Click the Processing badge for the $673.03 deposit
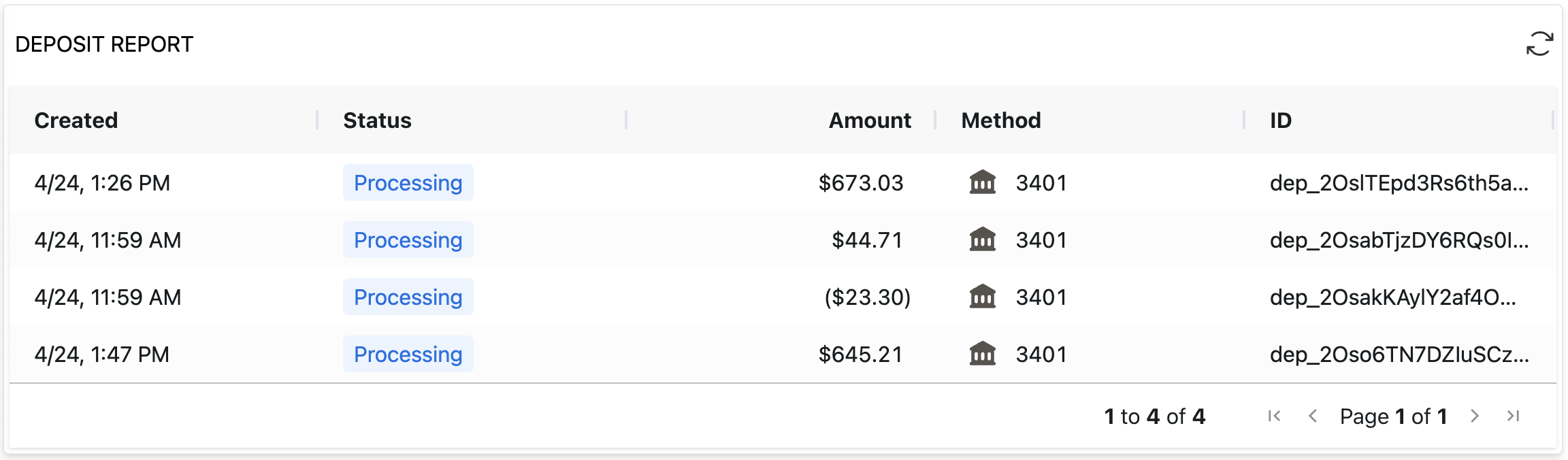This screenshot has width=1568, height=460. (x=408, y=182)
